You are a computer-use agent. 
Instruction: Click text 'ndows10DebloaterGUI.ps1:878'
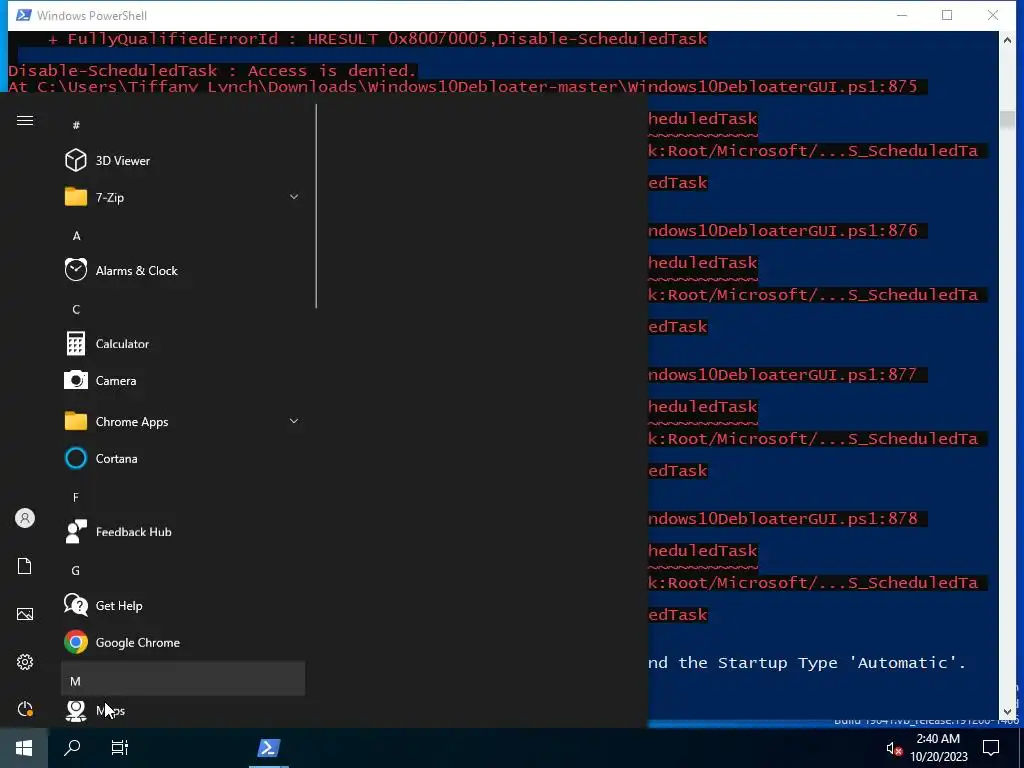click(x=782, y=519)
